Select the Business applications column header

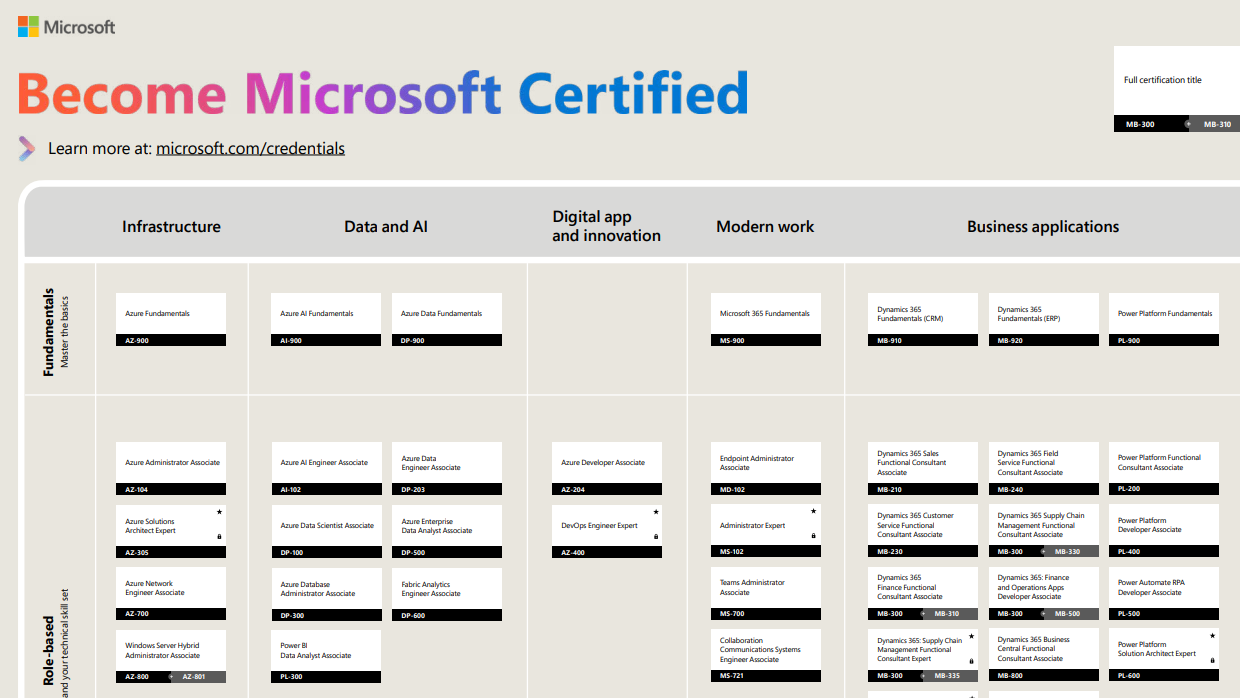(x=1043, y=227)
